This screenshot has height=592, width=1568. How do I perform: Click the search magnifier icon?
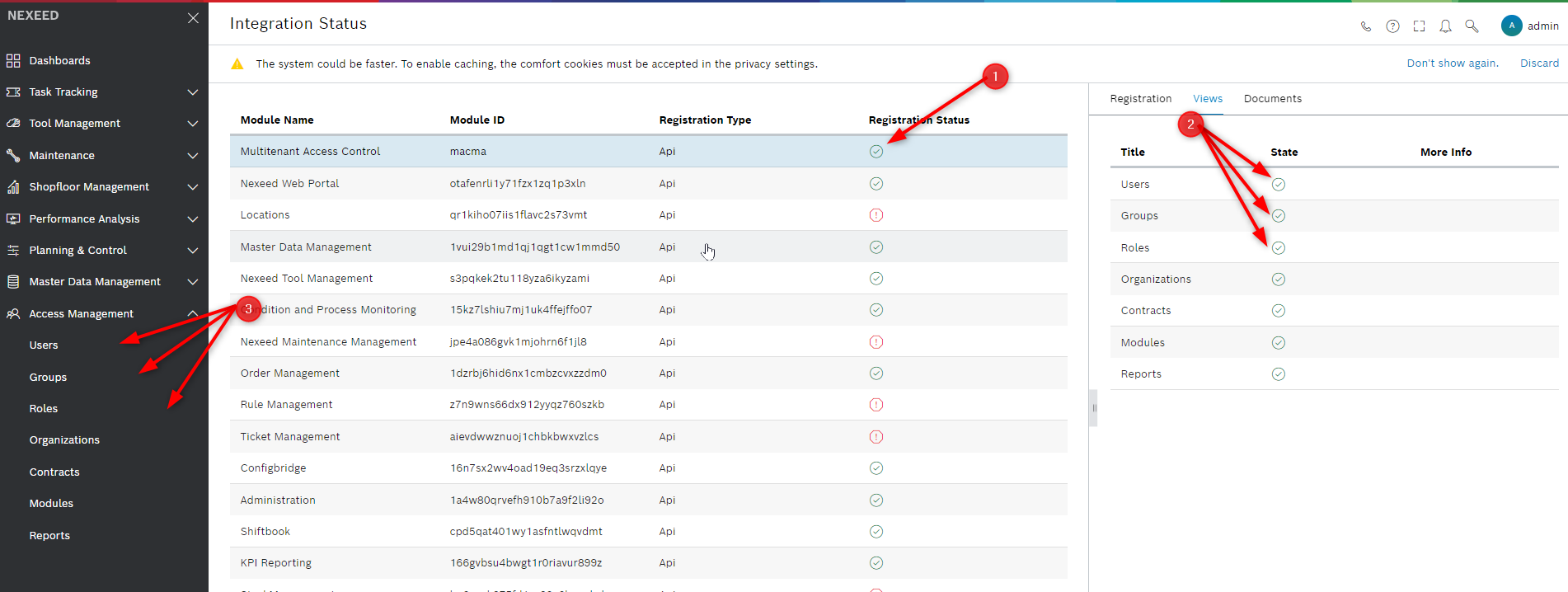(1472, 26)
